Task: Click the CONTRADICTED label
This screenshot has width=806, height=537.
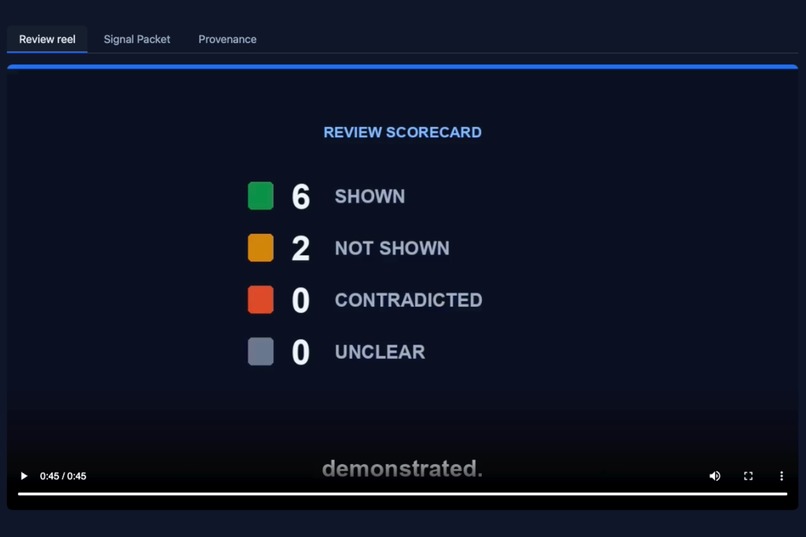Action: click(x=409, y=300)
